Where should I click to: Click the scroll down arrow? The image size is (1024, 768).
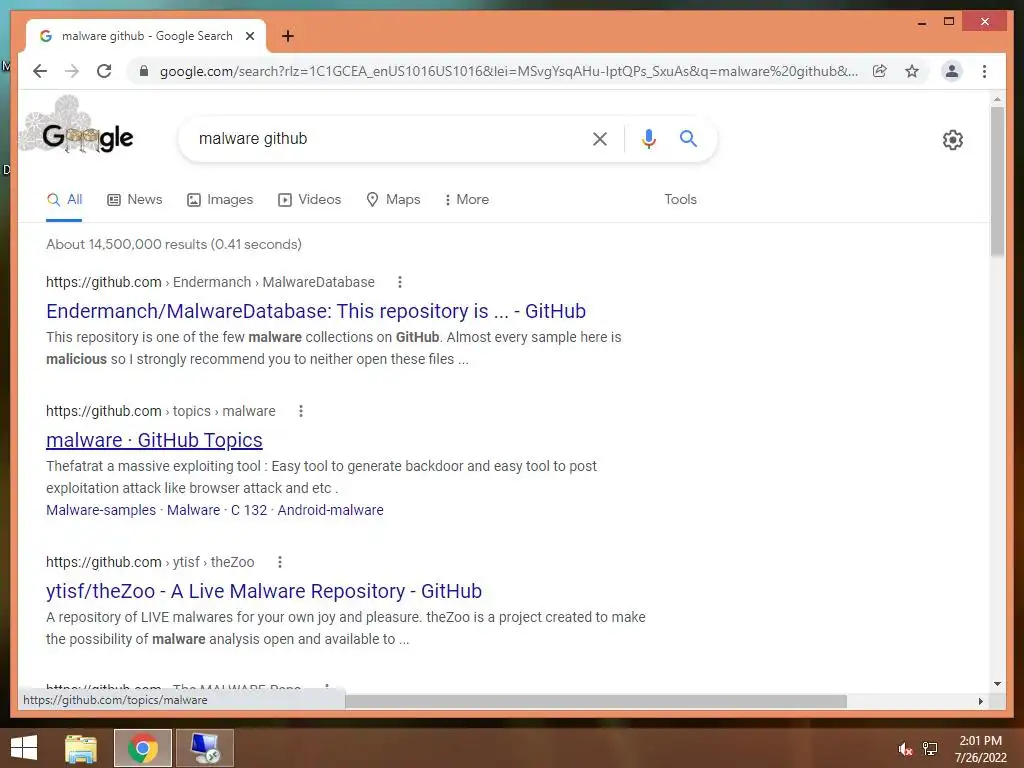(x=997, y=684)
